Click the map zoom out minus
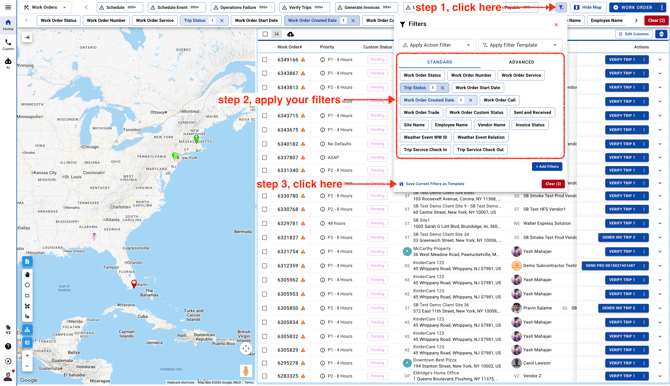 point(27,366)
